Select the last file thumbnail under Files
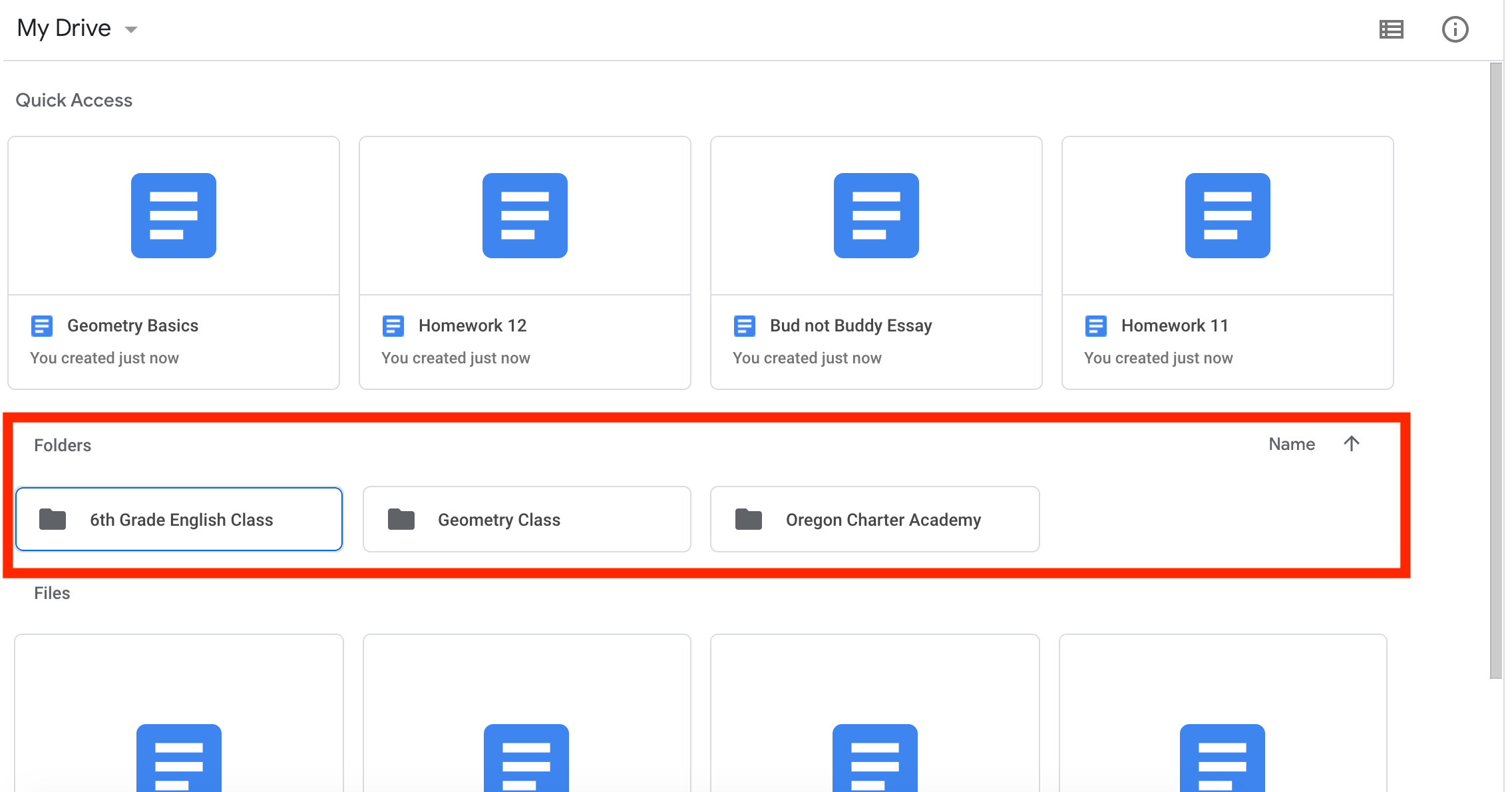This screenshot has width=1512, height=792. click(1223, 713)
